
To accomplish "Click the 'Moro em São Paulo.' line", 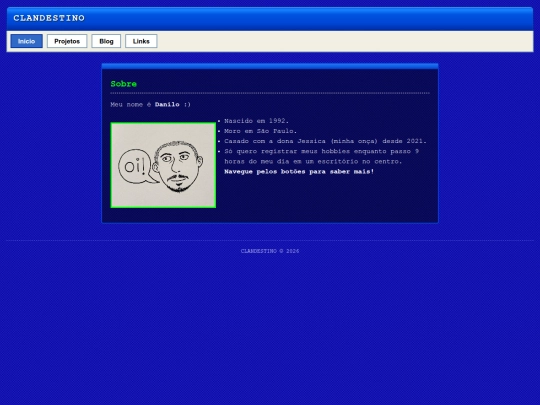I will (x=260, y=131).
